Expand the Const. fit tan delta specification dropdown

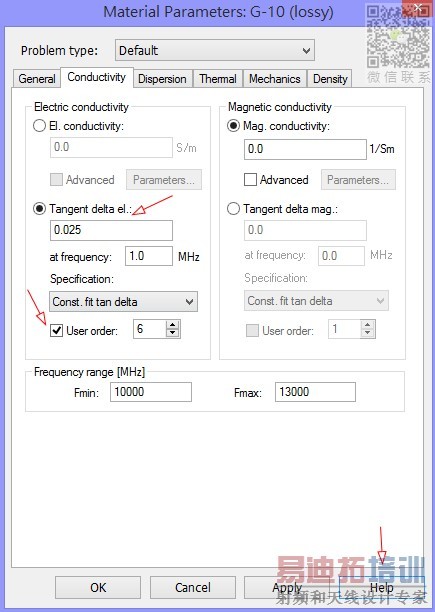point(123,302)
